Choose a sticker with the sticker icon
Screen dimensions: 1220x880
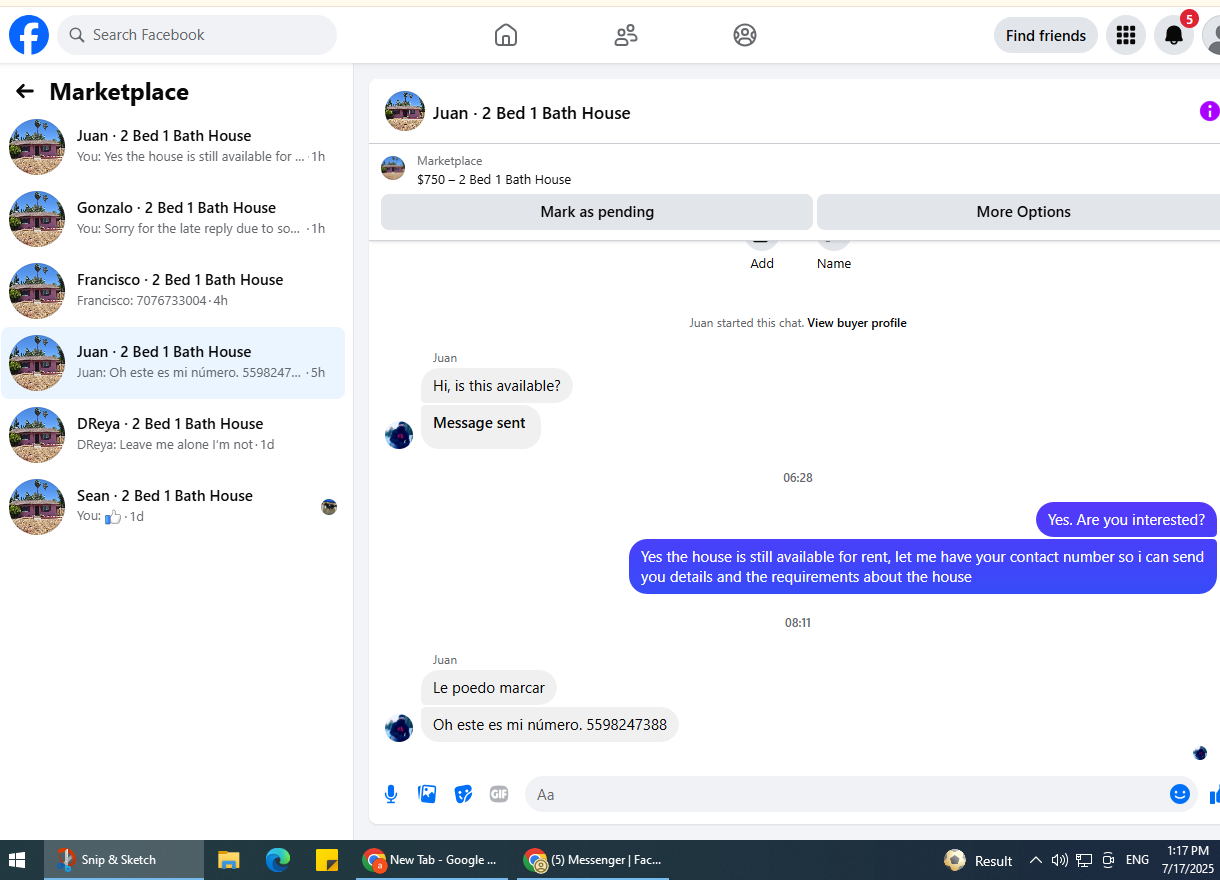pos(463,794)
